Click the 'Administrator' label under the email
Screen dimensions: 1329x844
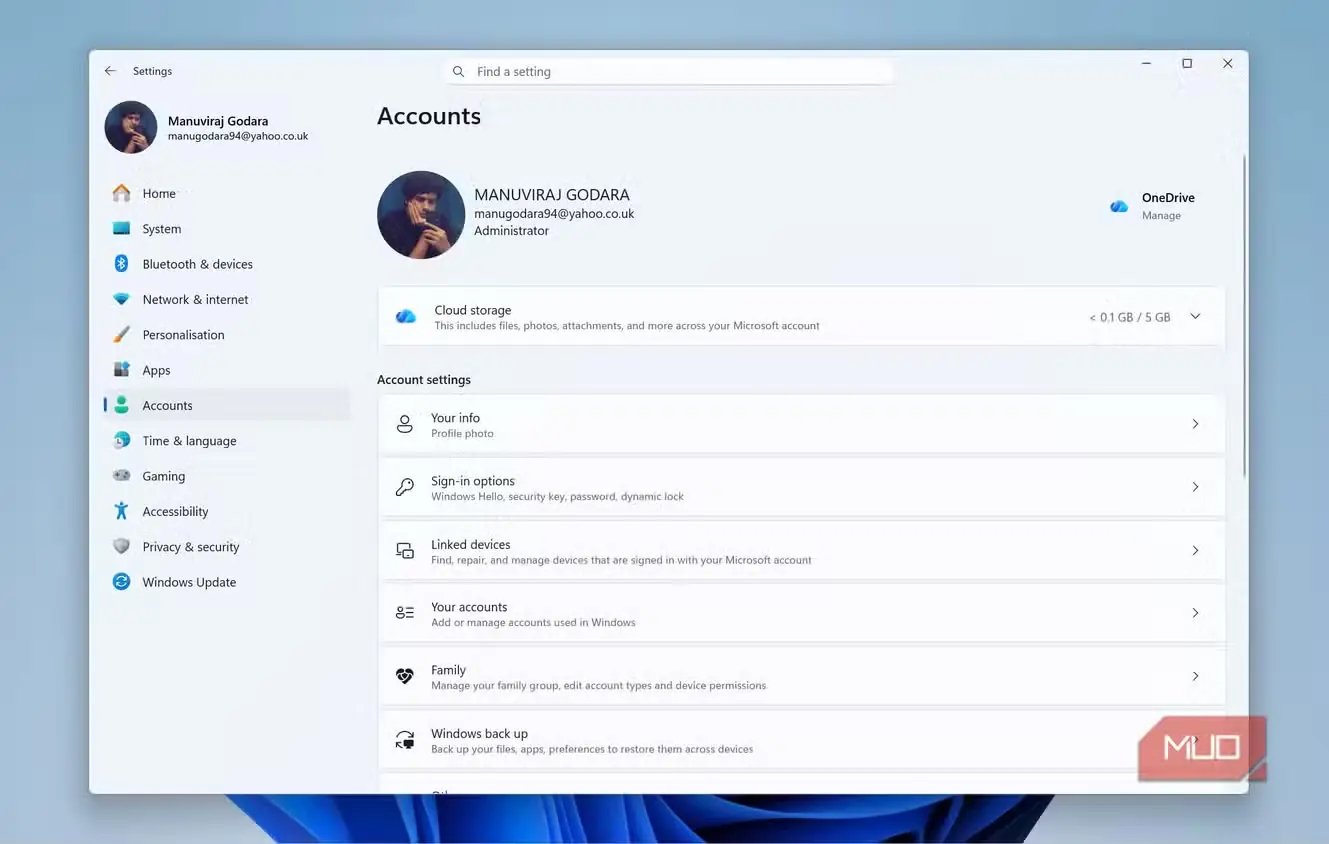pyautogui.click(x=511, y=231)
